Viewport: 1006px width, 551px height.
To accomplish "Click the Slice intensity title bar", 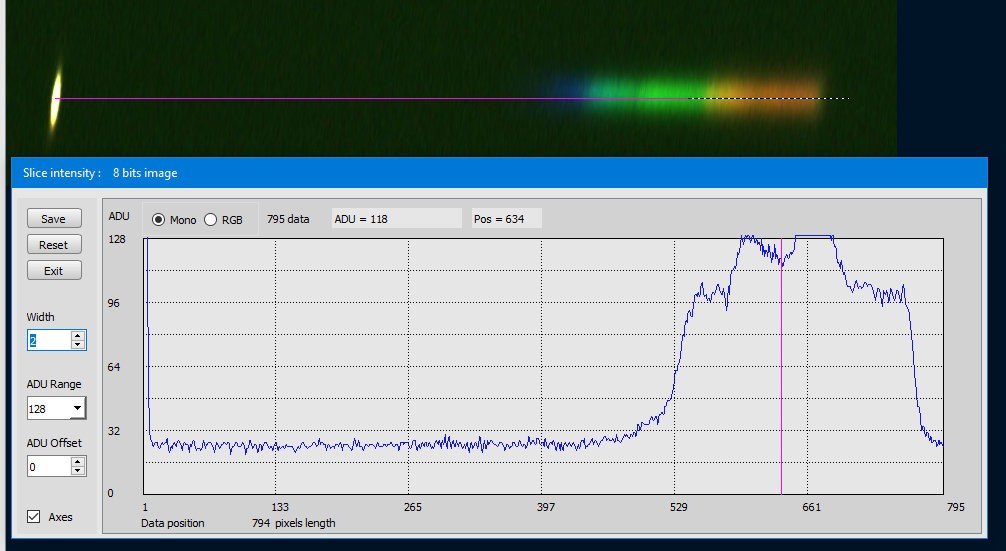I will click(x=499, y=173).
